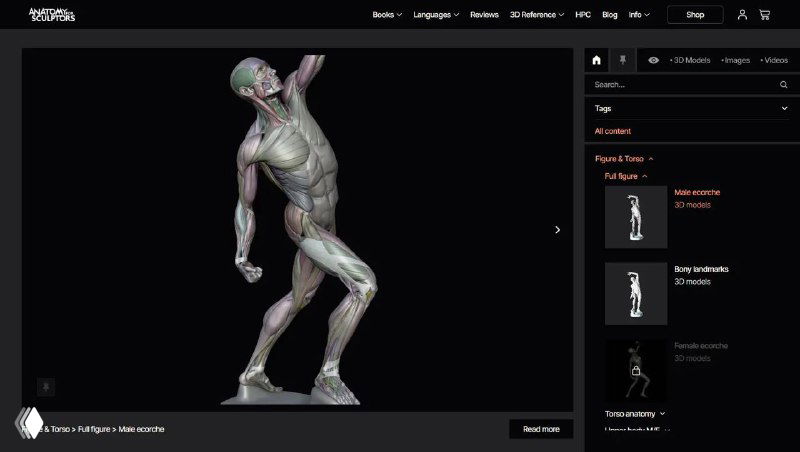Filter by Videos

(x=774, y=60)
